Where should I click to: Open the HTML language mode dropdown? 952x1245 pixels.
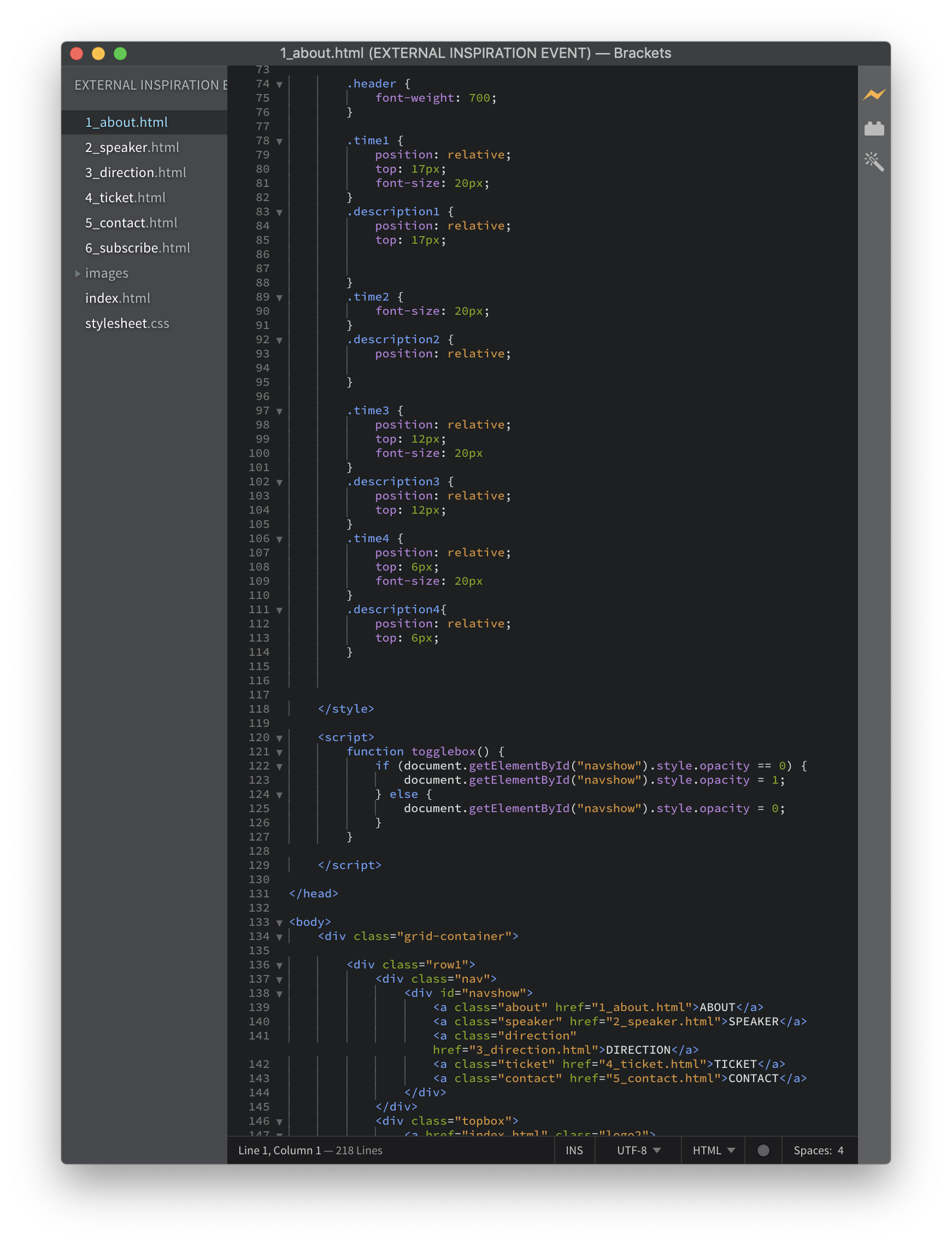point(713,1150)
